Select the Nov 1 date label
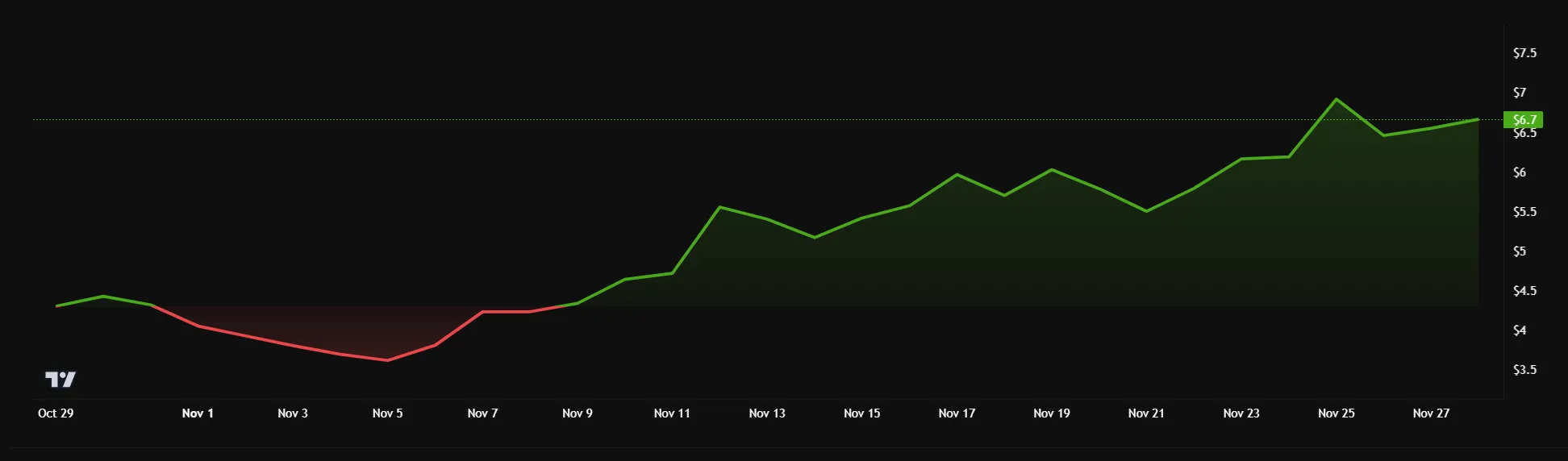The width and height of the screenshot is (1568, 461). click(x=198, y=413)
